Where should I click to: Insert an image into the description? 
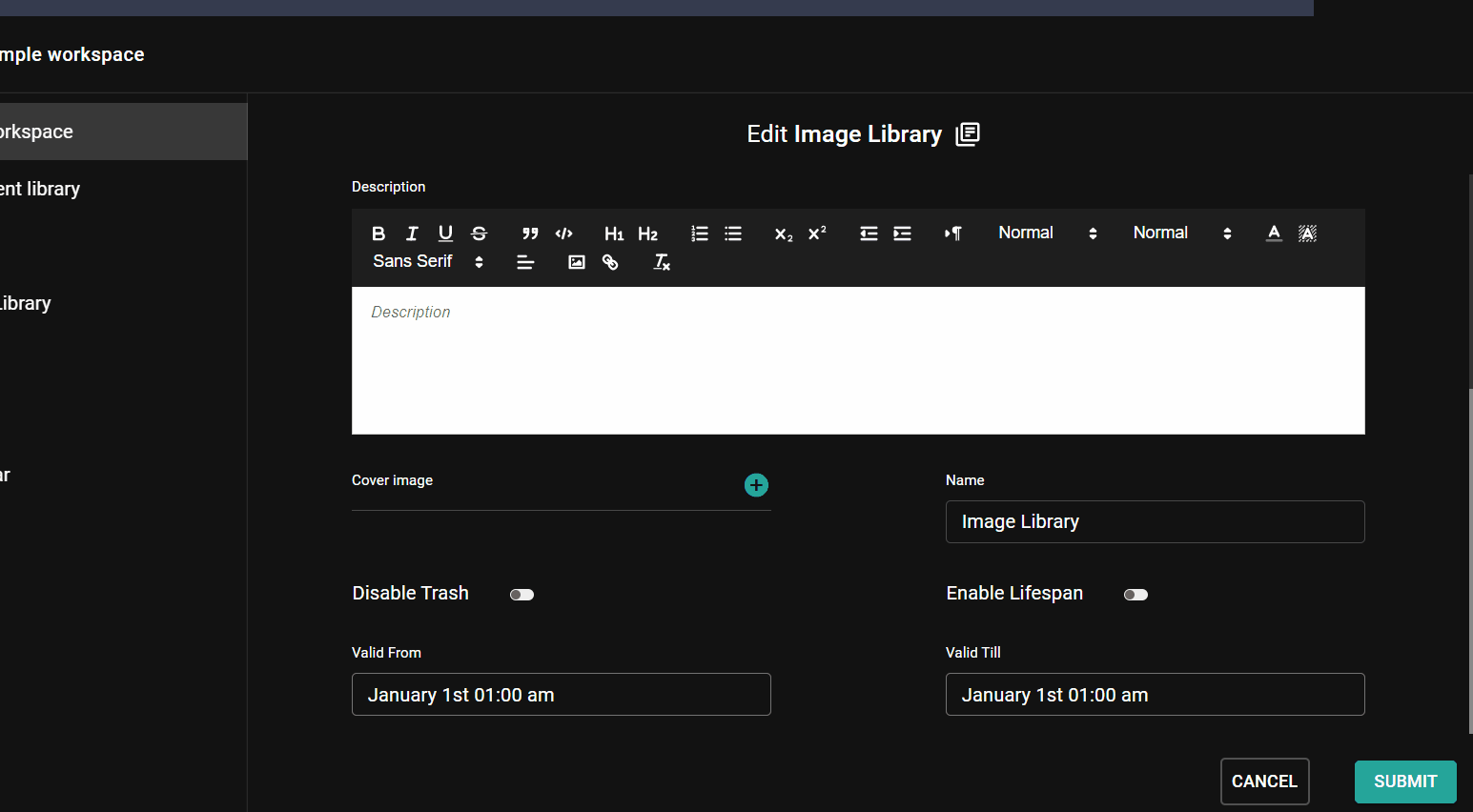pos(577,262)
